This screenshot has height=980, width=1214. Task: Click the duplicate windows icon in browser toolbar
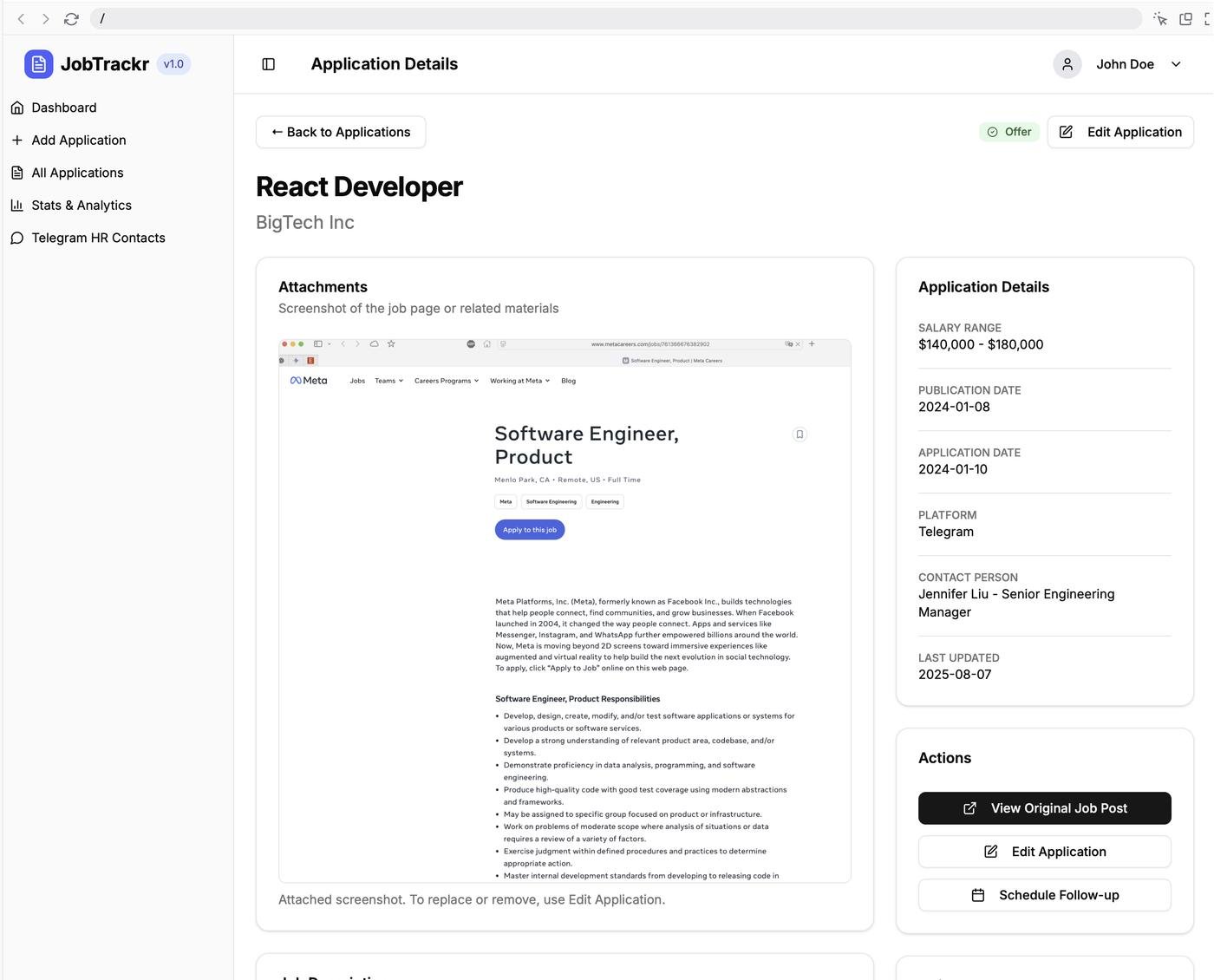click(1185, 18)
